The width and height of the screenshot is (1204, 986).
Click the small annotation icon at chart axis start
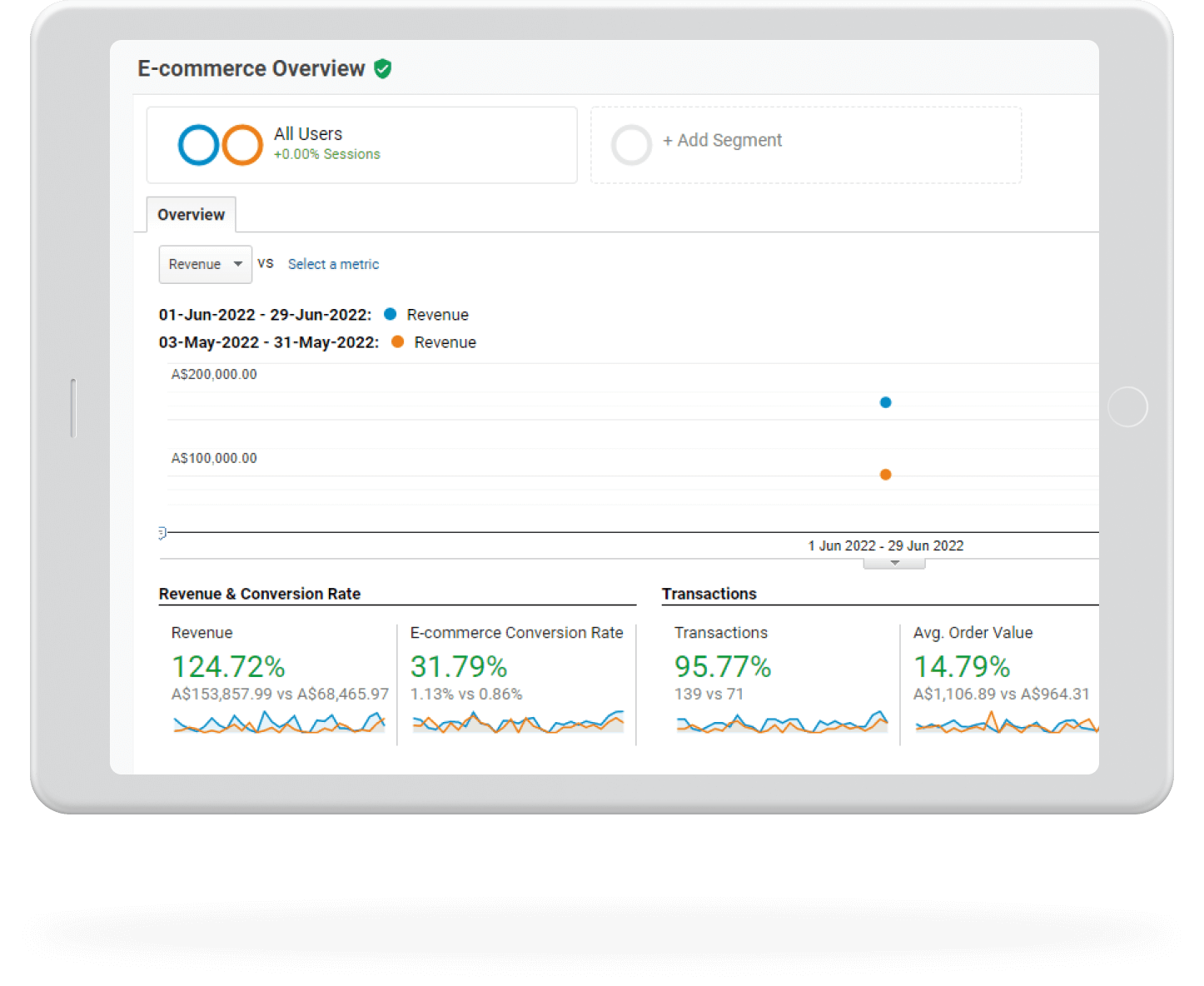tap(162, 532)
